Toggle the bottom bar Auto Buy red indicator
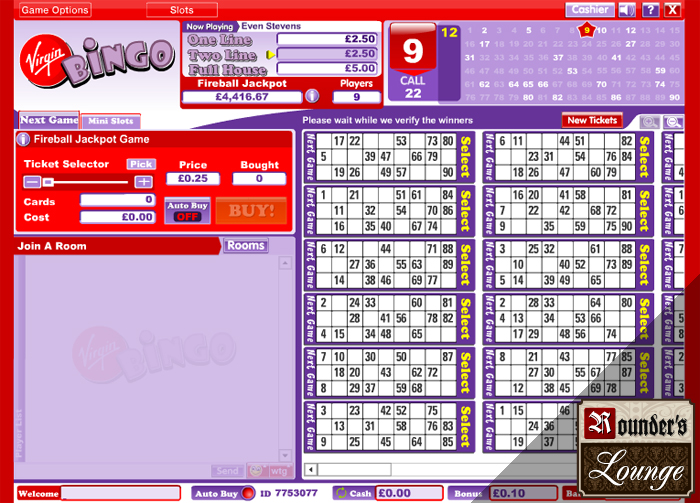 pos(248,493)
